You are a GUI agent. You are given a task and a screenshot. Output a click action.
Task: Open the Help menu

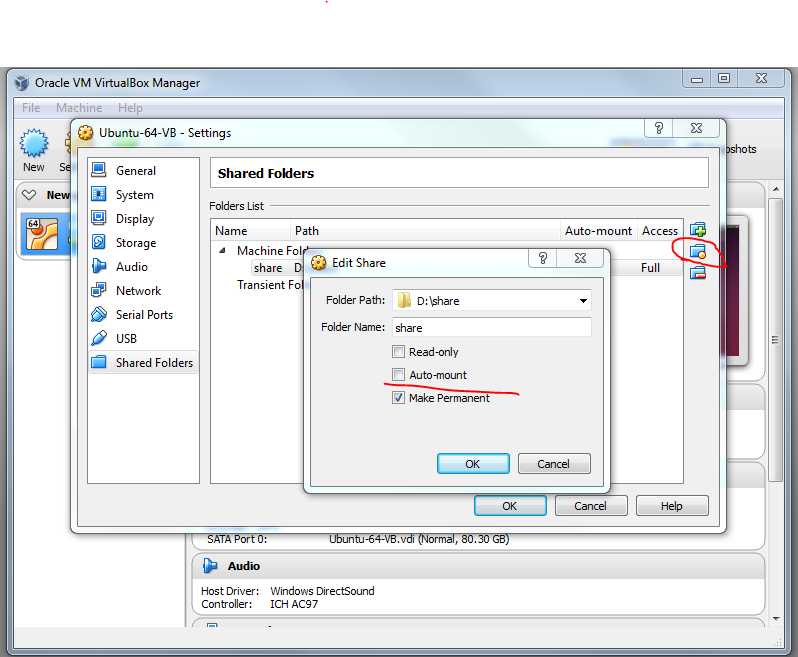(130, 108)
